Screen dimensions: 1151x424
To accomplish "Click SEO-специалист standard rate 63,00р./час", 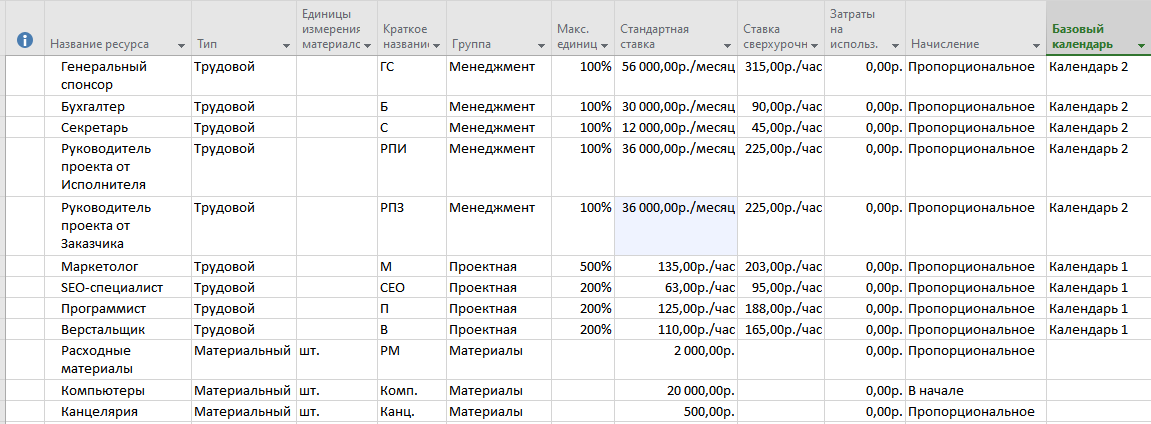I will [x=676, y=288].
